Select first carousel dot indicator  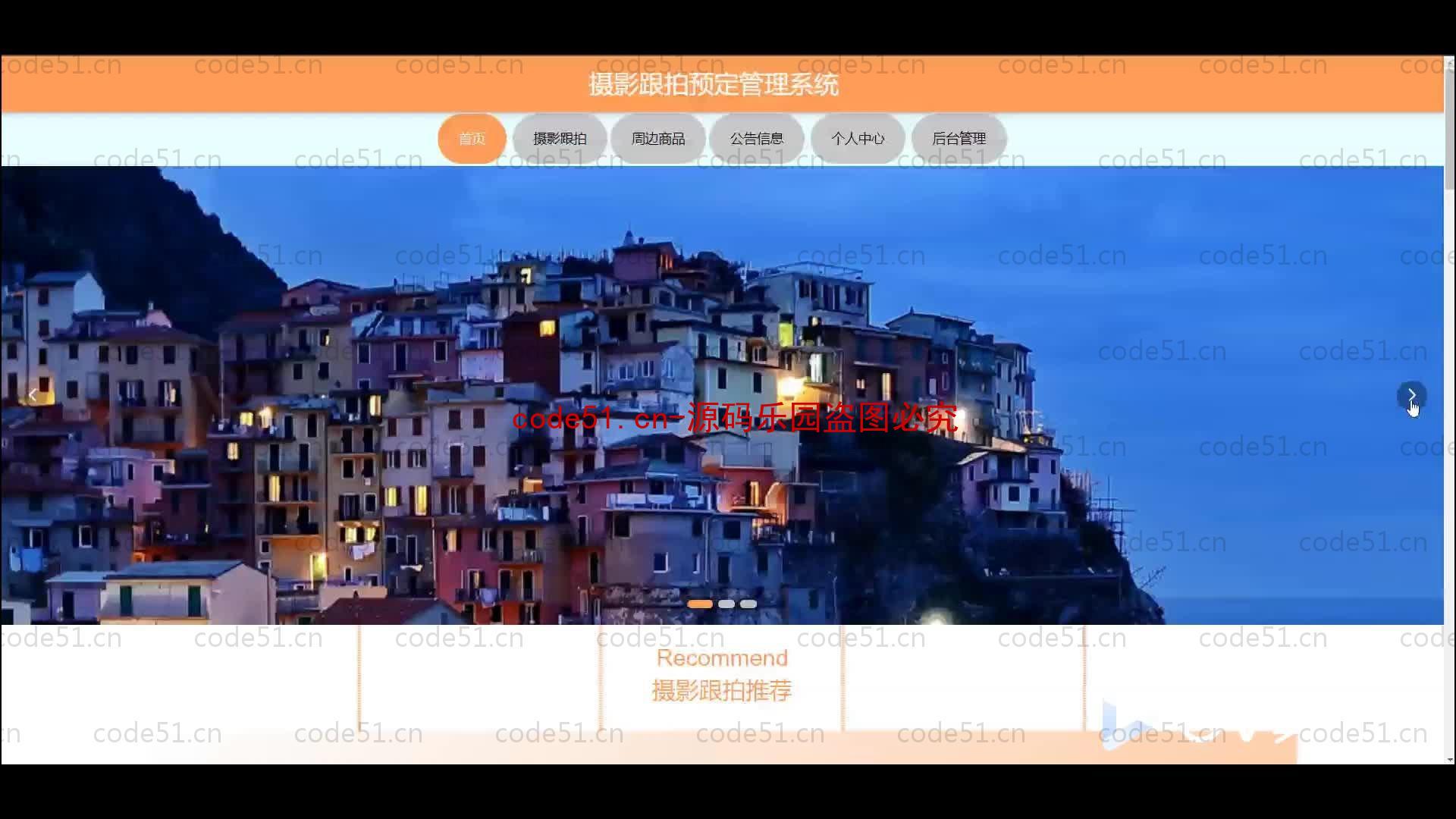click(x=700, y=604)
